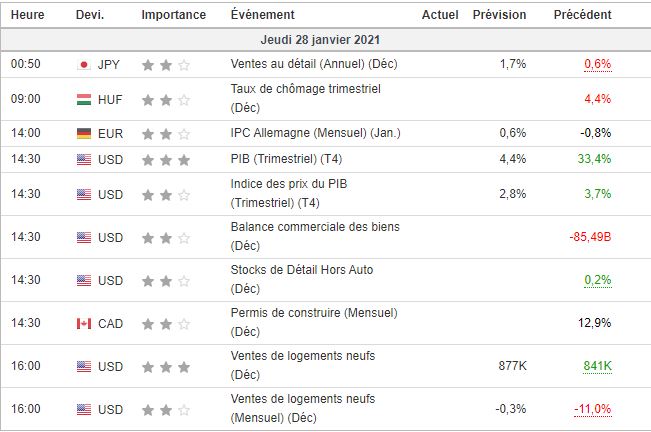
Task: Click the importance stars in the IPC Allemagne row
Action: [170, 133]
